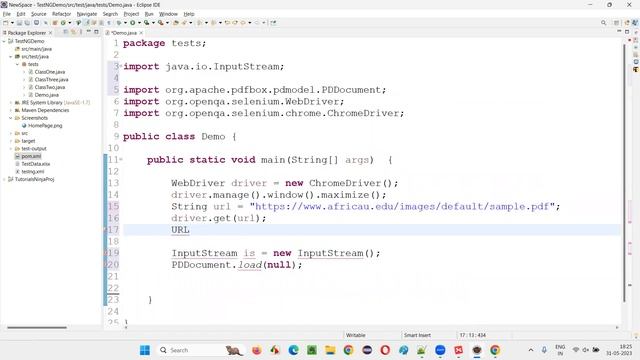Open the Windows Start menu
Screen dimensions: 640x360
tap(144, 350)
